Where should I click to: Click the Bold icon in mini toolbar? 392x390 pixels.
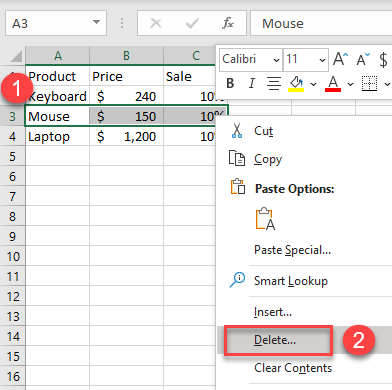230,83
